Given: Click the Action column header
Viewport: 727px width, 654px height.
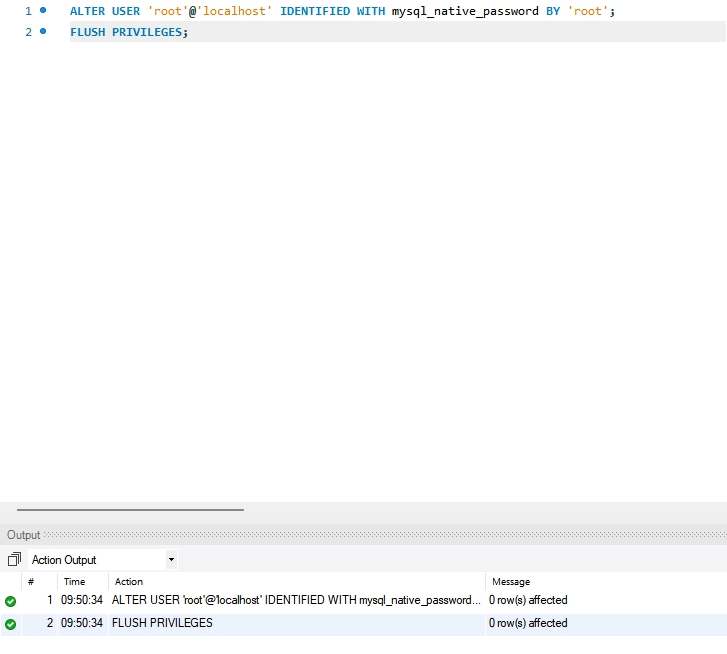Looking at the screenshot, I should 129,581.
